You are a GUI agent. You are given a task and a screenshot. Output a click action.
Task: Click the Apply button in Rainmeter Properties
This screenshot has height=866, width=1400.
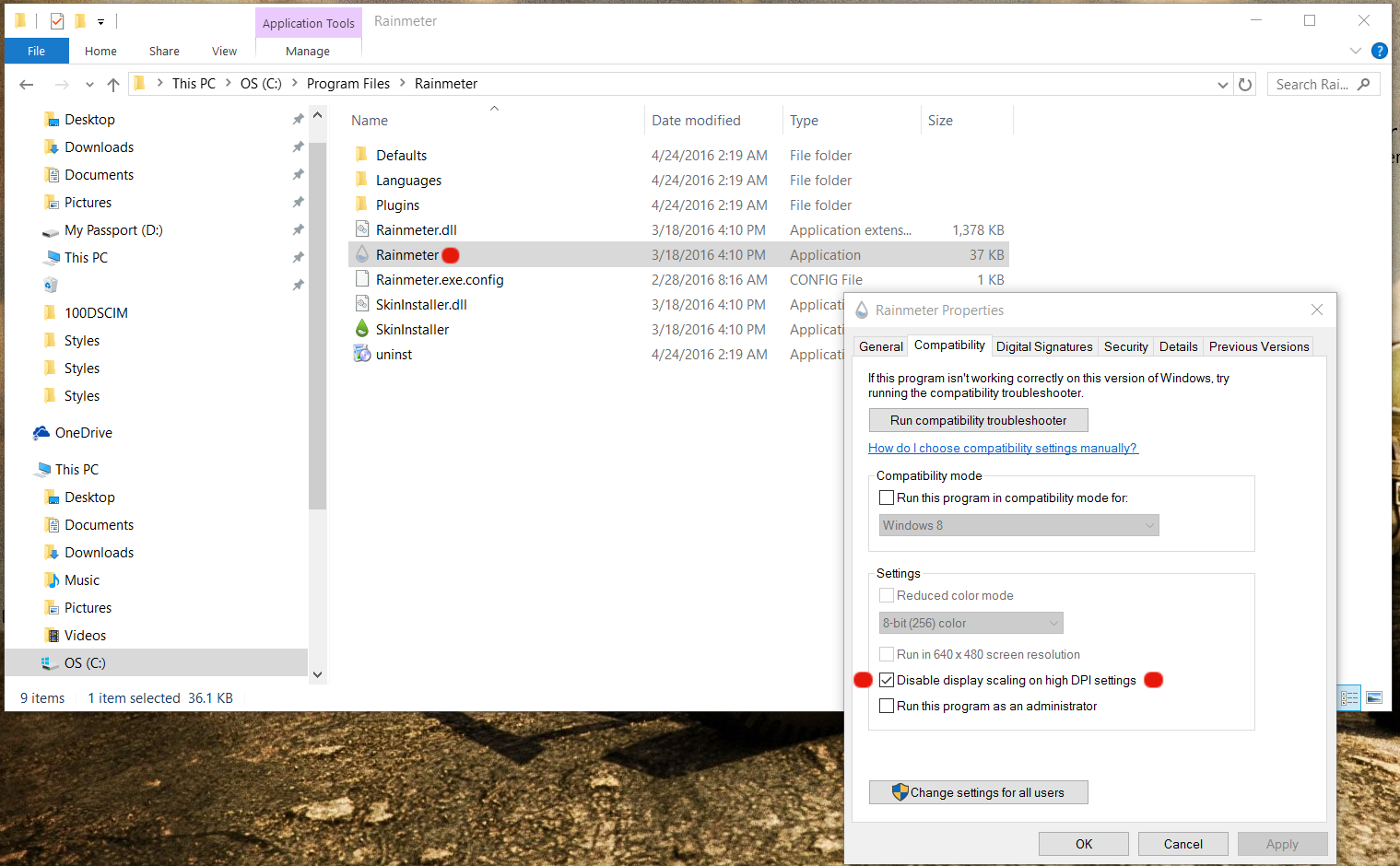pos(1282,844)
